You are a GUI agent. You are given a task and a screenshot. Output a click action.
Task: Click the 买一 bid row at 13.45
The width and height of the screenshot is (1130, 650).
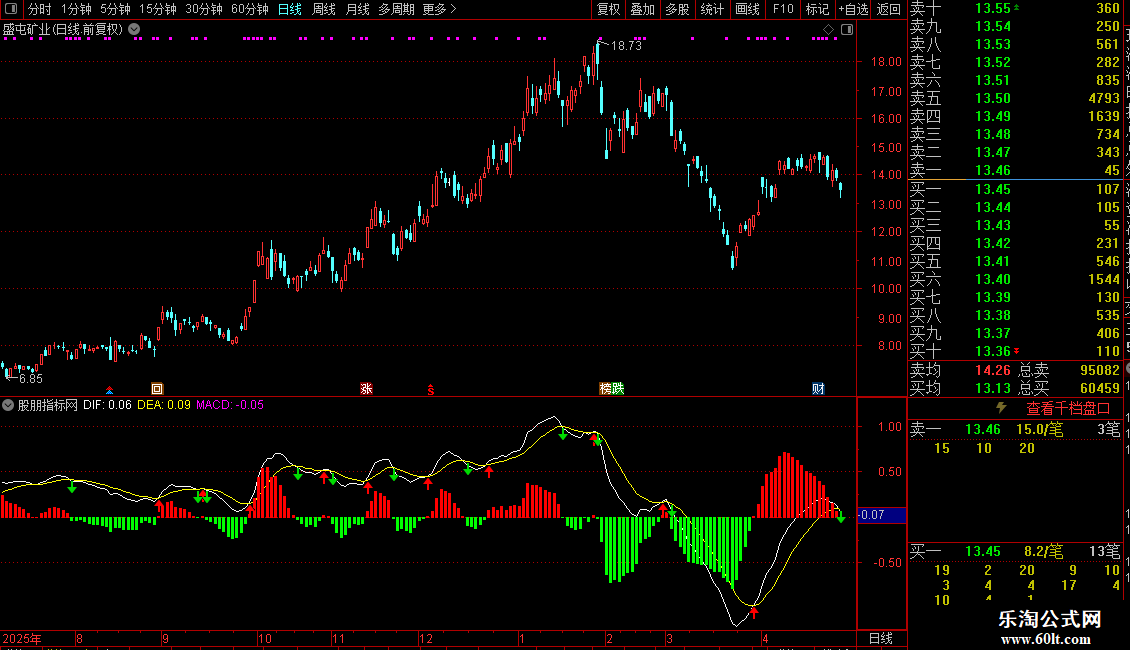[x=1015, y=189]
